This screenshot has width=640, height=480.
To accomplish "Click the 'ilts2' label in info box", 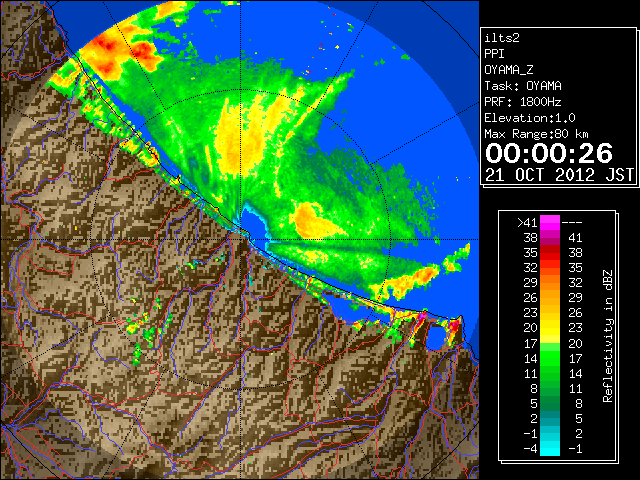I will (502, 38).
